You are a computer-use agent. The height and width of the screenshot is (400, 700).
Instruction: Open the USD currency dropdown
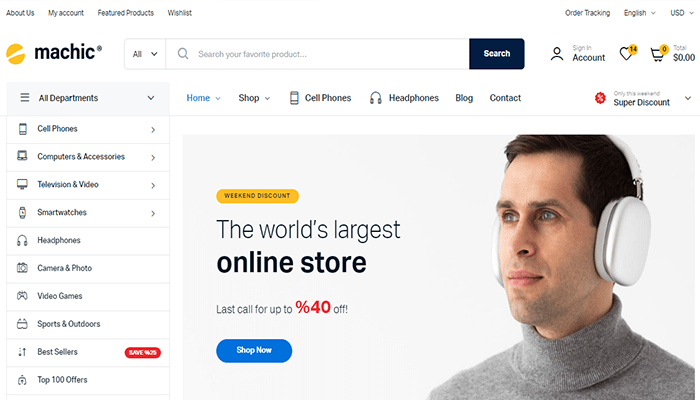(681, 13)
